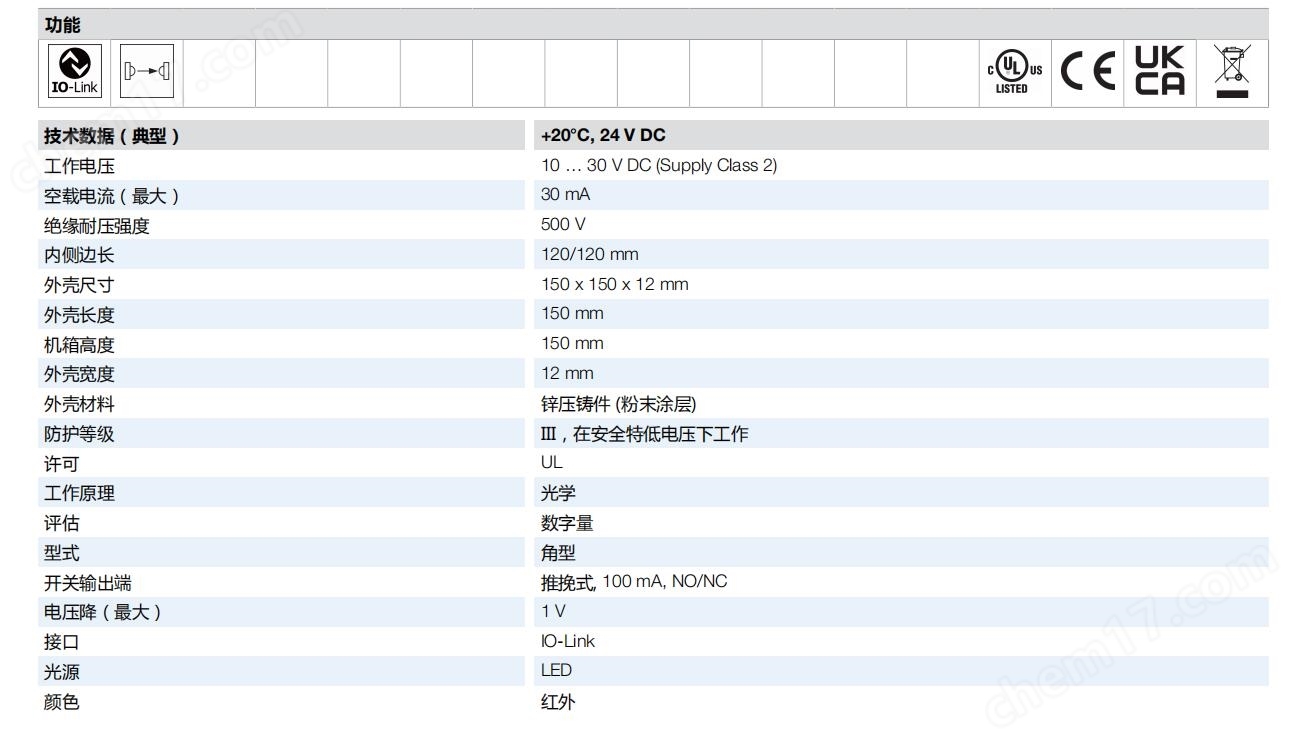
Task: Select the 1 V value
Action: [553, 611]
